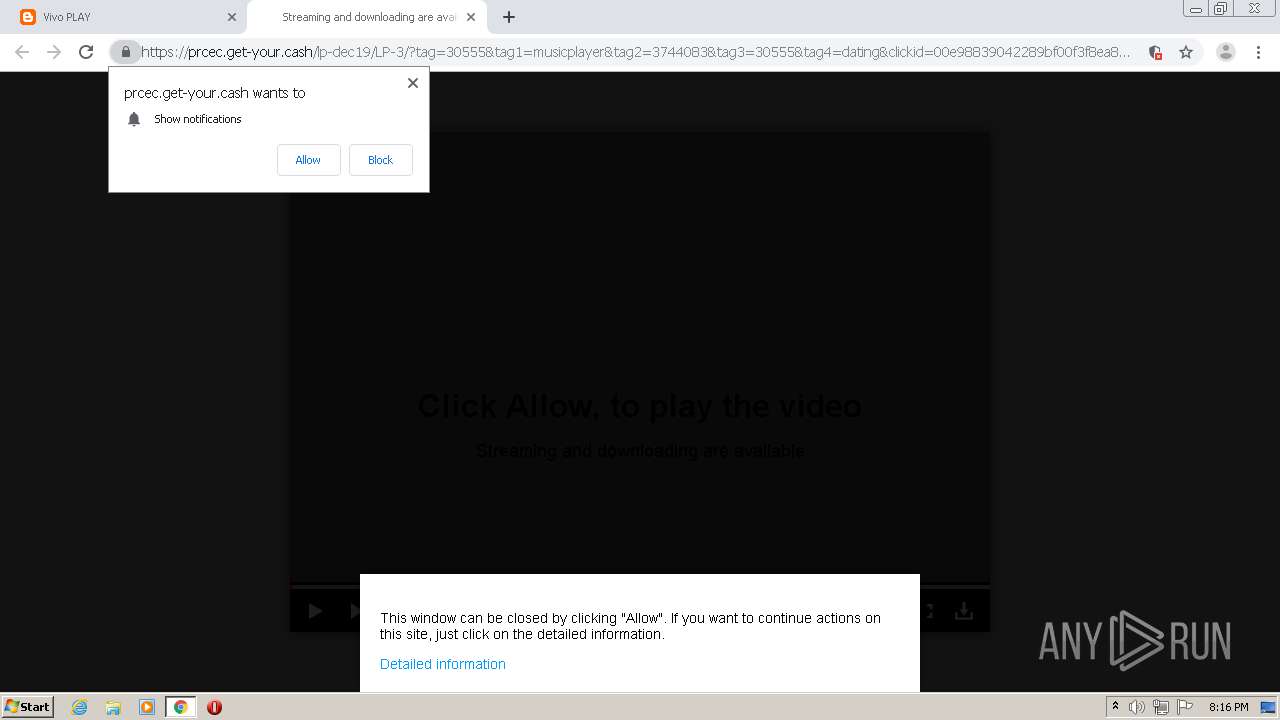Open a new browser tab
Image resolution: width=1280 pixels, height=720 pixels.
click(x=508, y=17)
